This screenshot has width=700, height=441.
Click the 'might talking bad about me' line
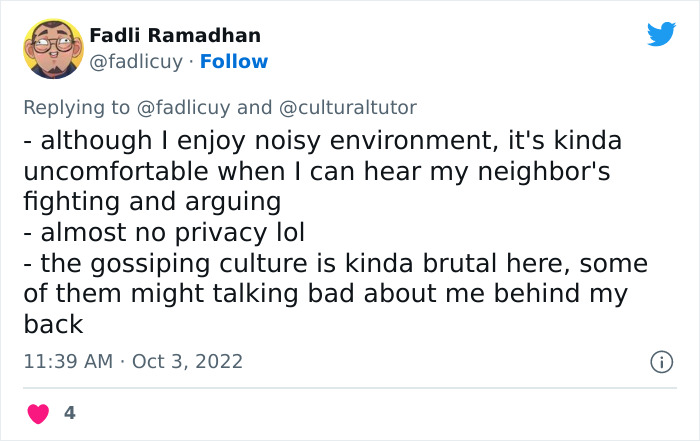point(325,294)
